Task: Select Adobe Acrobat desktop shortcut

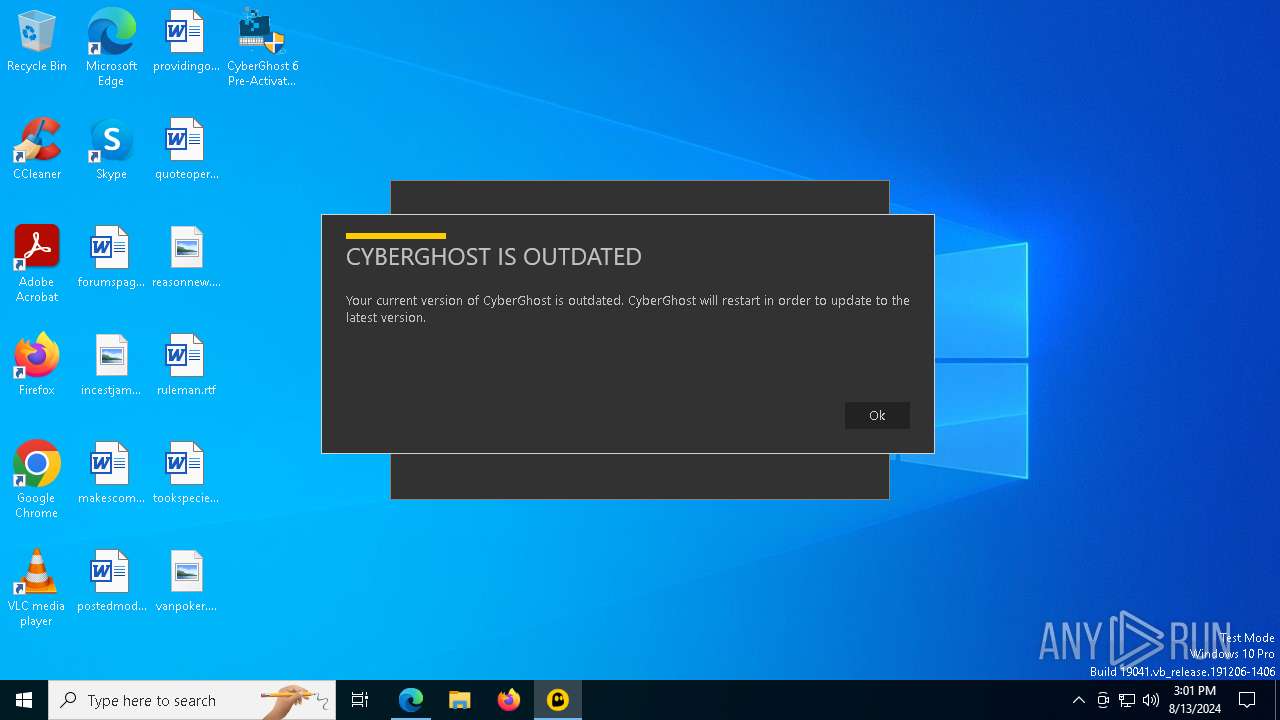Action: (37, 264)
